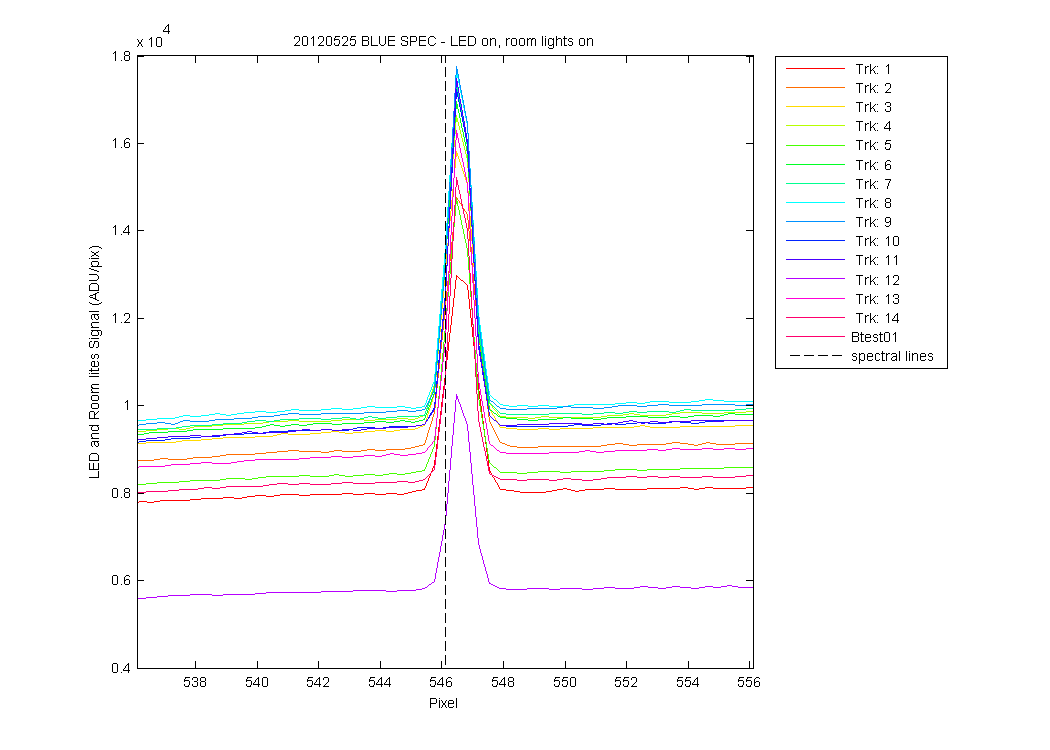The image size is (1050, 750).
Task: Select the 'Trk: 14' legend label
Action: click(x=877, y=318)
